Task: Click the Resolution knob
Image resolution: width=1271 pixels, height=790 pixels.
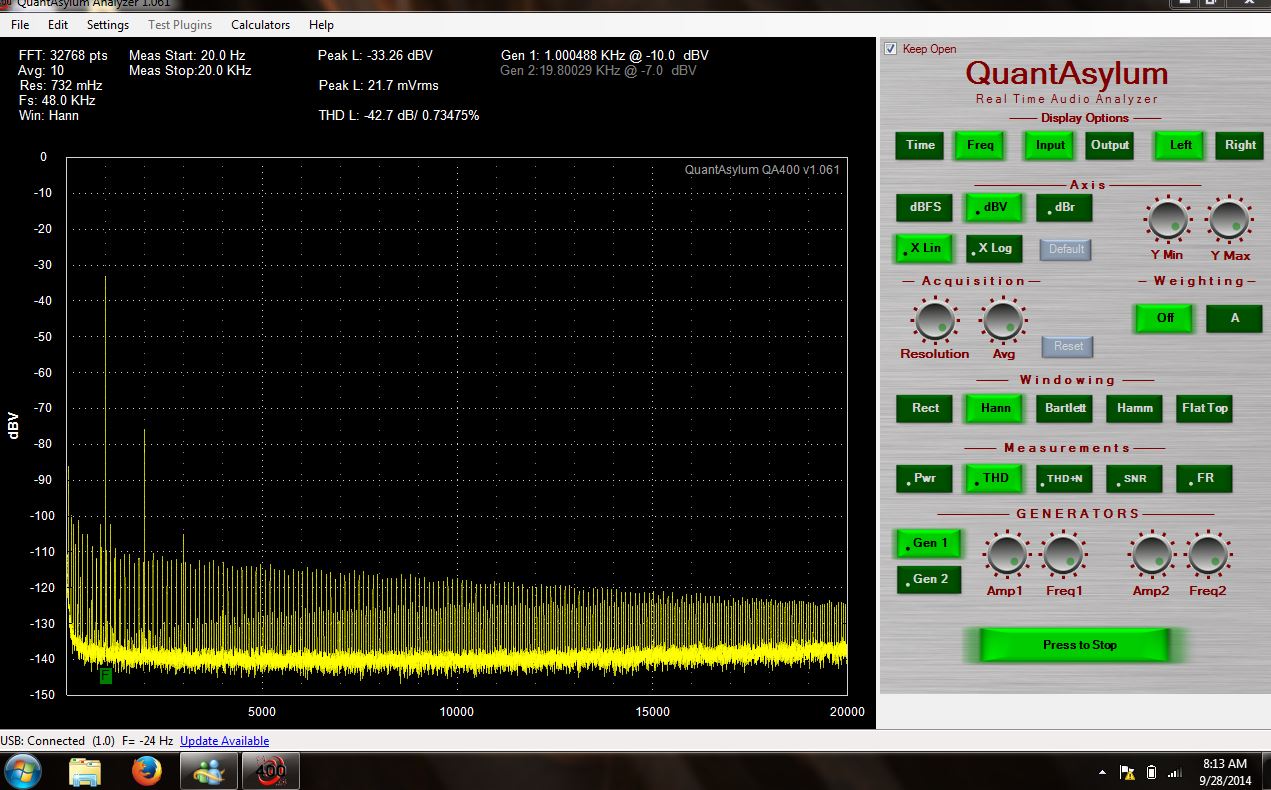Action: [x=934, y=320]
